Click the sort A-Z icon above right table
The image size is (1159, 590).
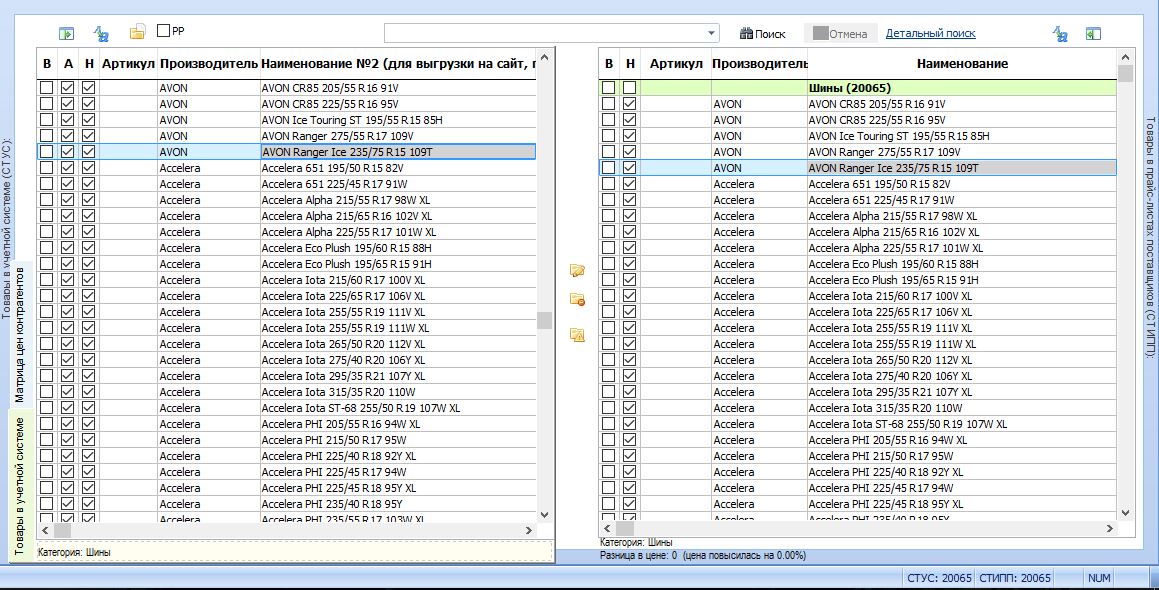(1060, 33)
